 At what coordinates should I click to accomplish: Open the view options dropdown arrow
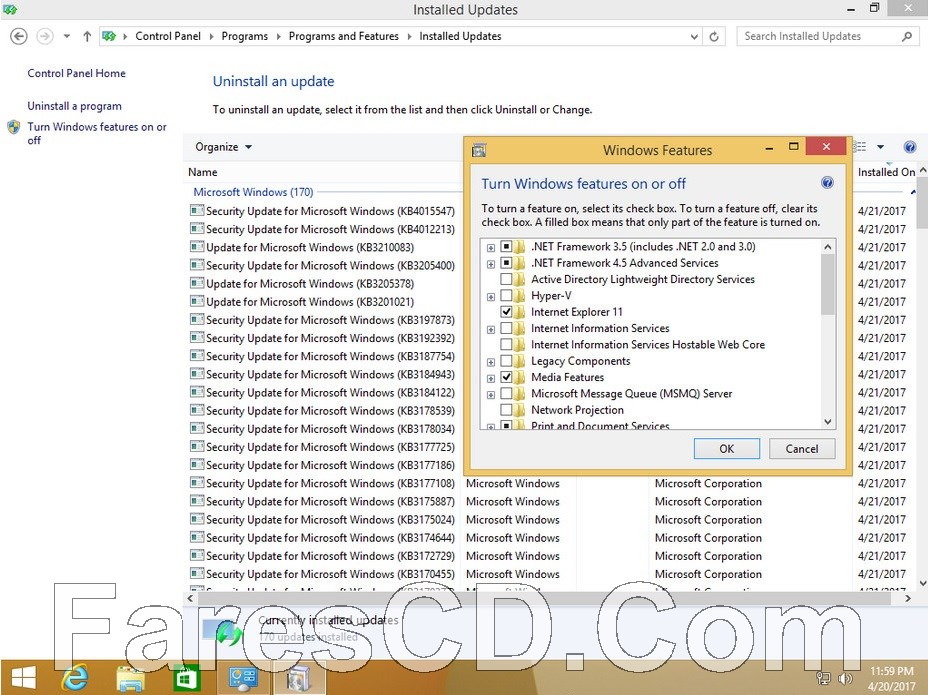pos(880,147)
